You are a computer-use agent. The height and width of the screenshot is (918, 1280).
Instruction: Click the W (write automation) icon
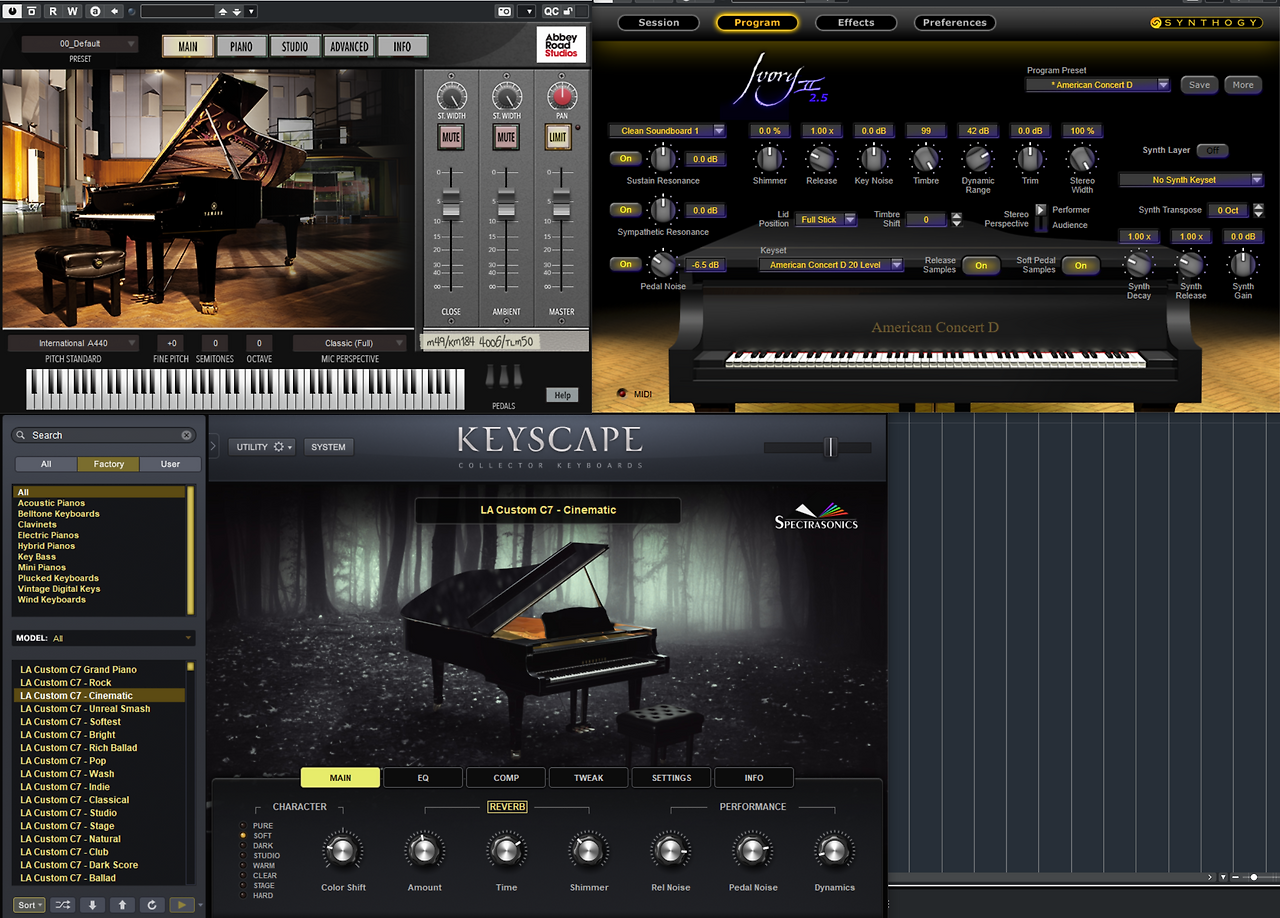71,11
